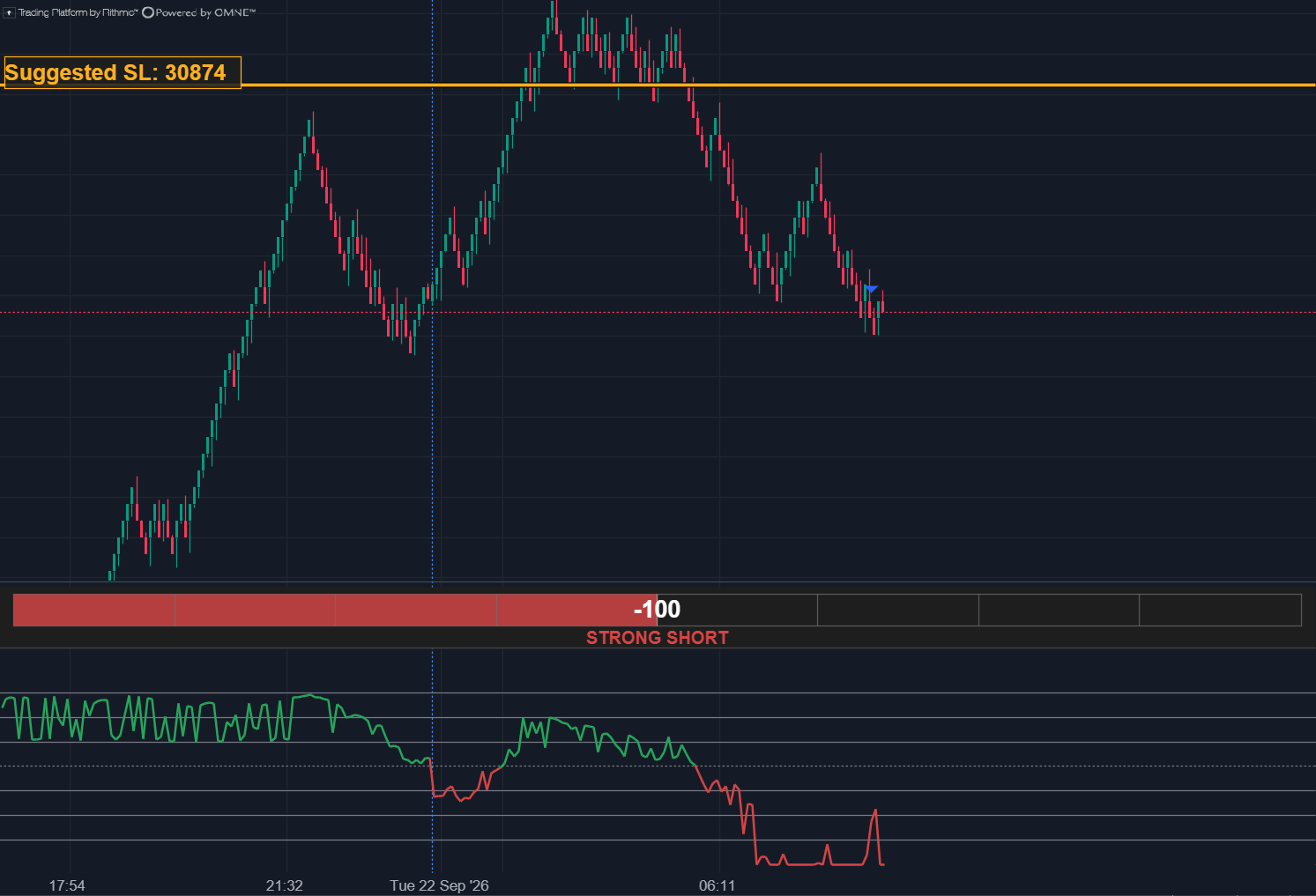Image resolution: width=1316 pixels, height=896 pixels.
Task: Click the blue triangle signal marker on chart
Action: 871,289
